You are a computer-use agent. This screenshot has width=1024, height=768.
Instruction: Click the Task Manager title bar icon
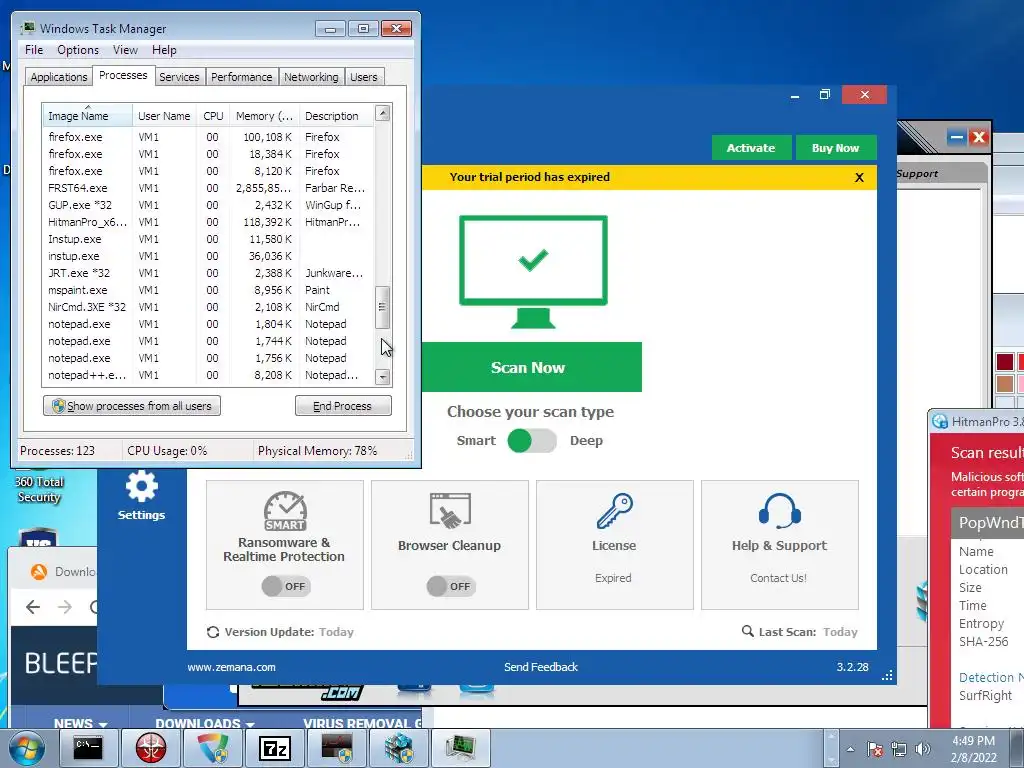pyautogui.click(x=27, y=28)
